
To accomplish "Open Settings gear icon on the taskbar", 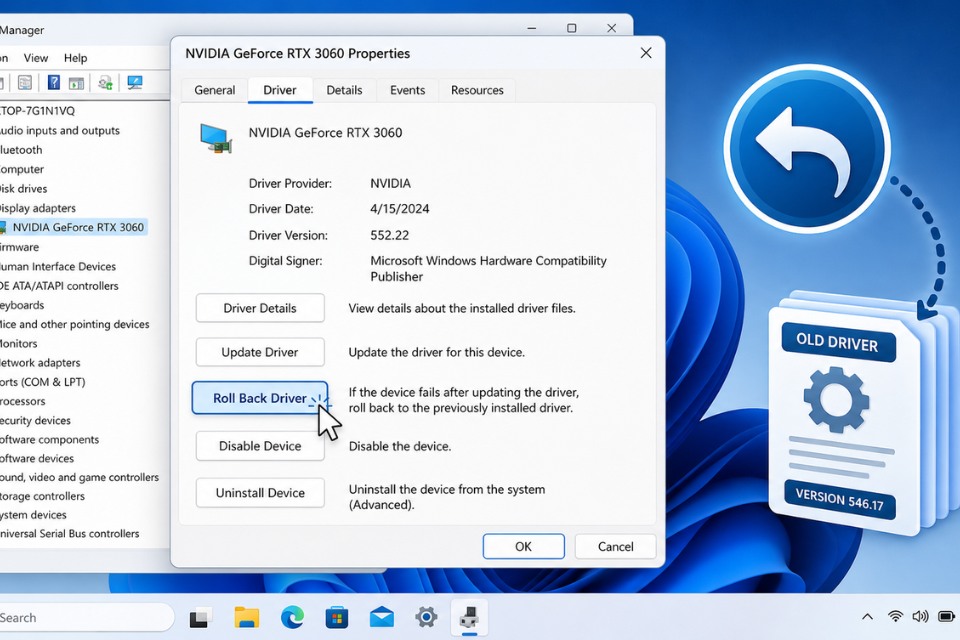I will tap(426, 617).
